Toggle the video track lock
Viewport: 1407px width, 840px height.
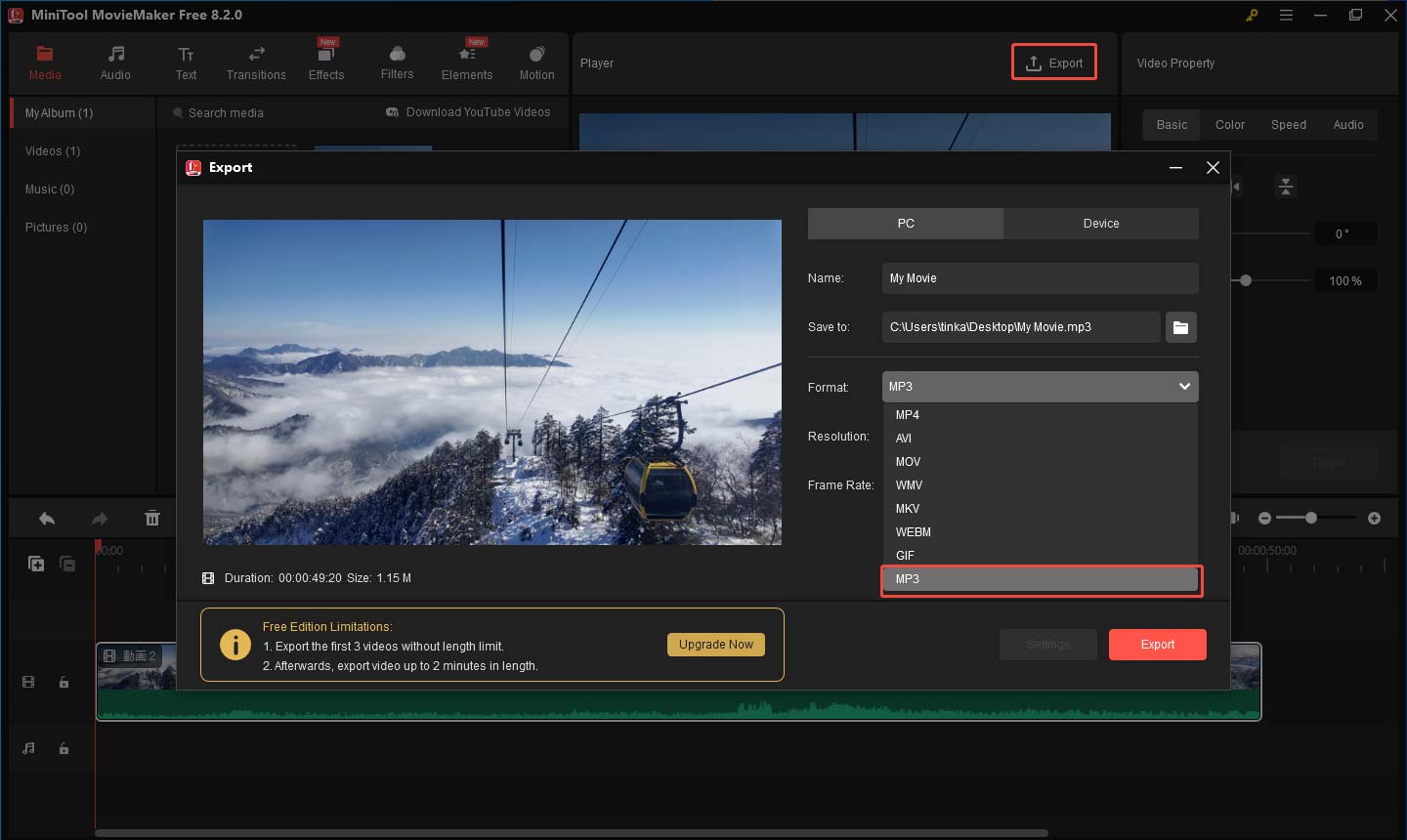[x=64, y=682]
